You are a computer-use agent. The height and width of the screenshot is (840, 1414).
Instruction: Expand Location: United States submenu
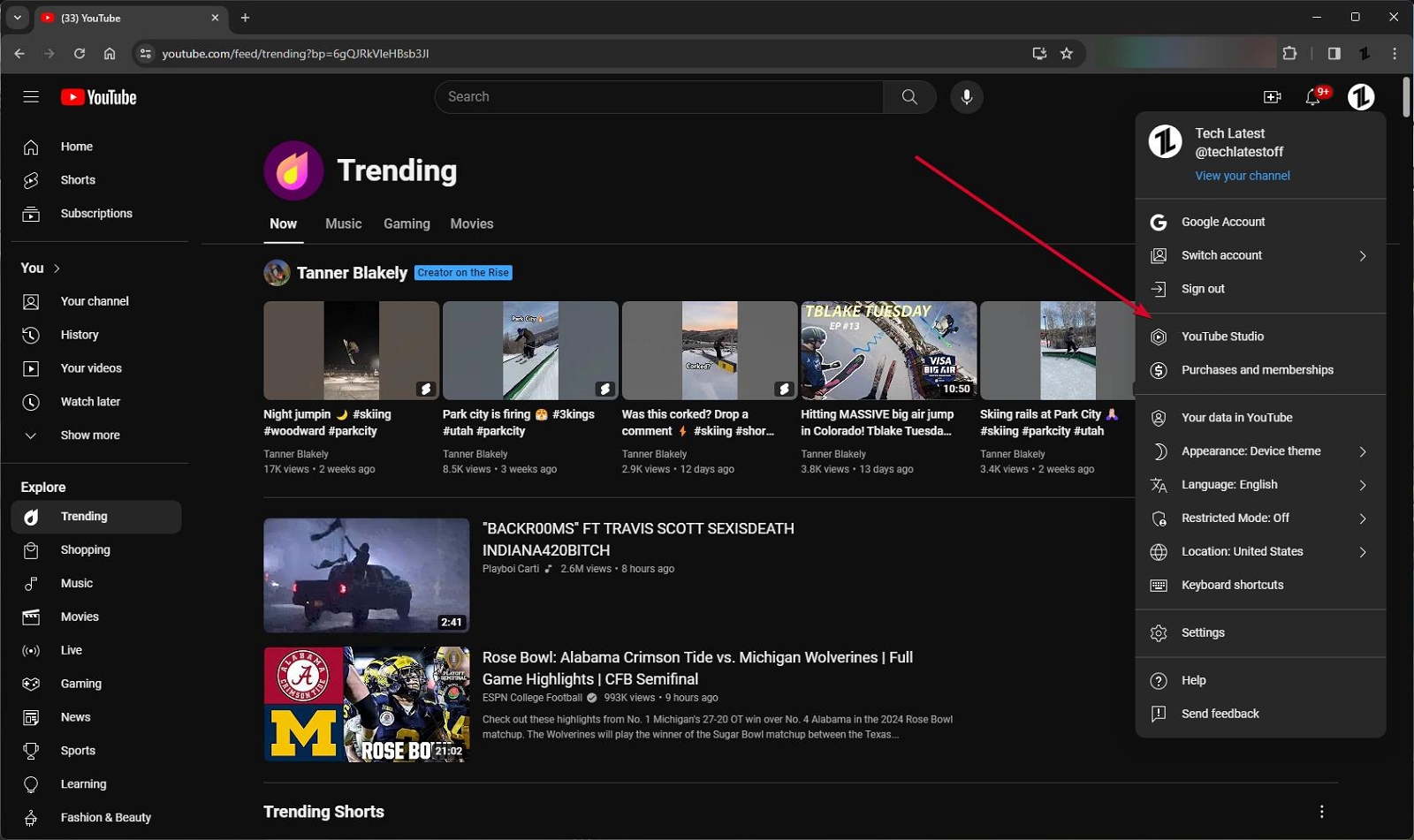click(x=1260, y=552)
